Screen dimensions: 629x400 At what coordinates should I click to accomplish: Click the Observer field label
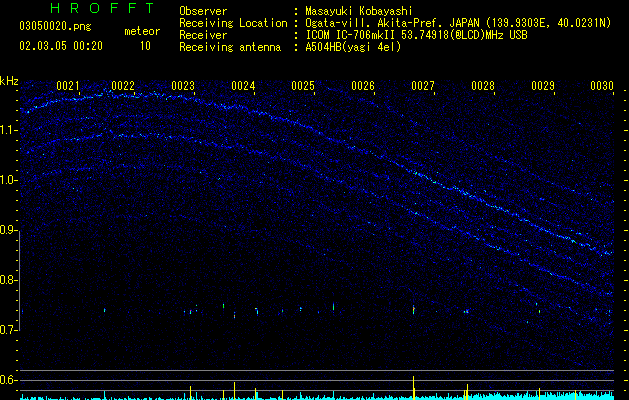click(x=203, y=11)
